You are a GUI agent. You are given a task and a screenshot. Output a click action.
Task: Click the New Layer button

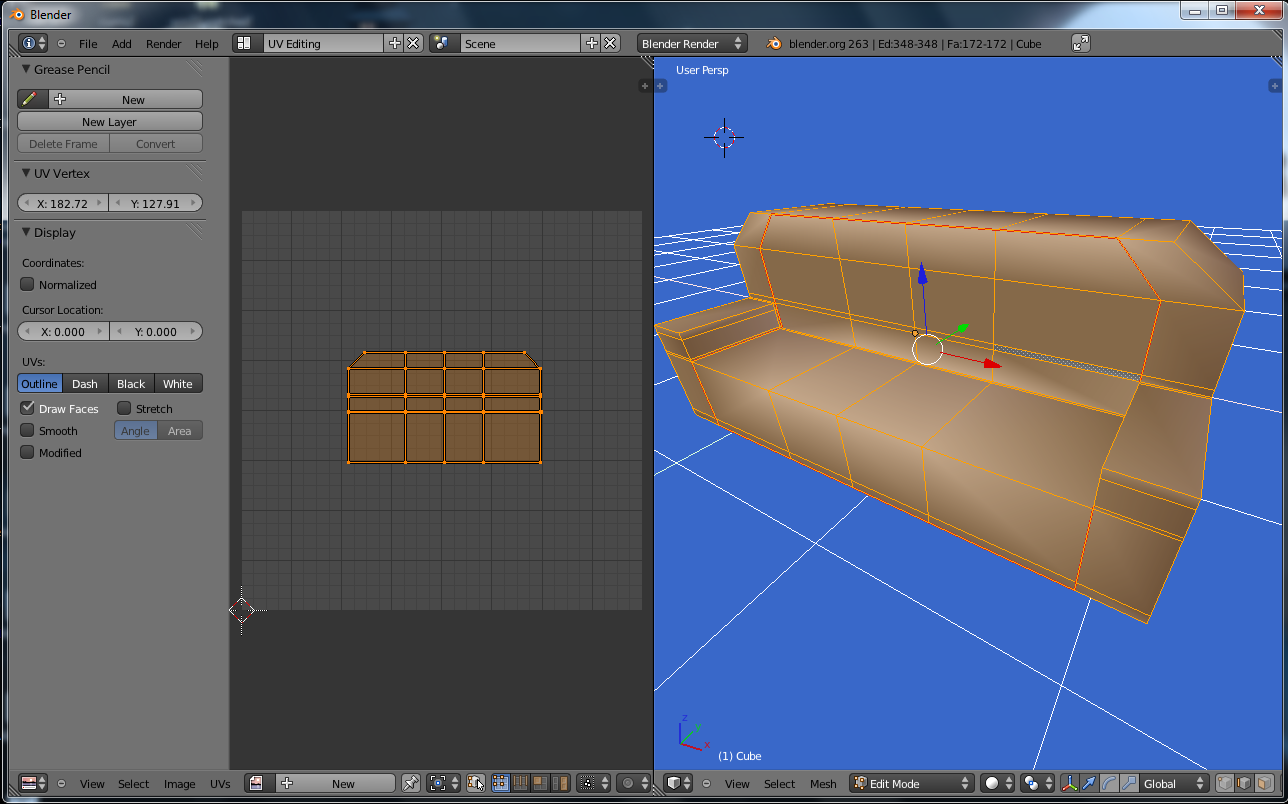coord(109,122)
